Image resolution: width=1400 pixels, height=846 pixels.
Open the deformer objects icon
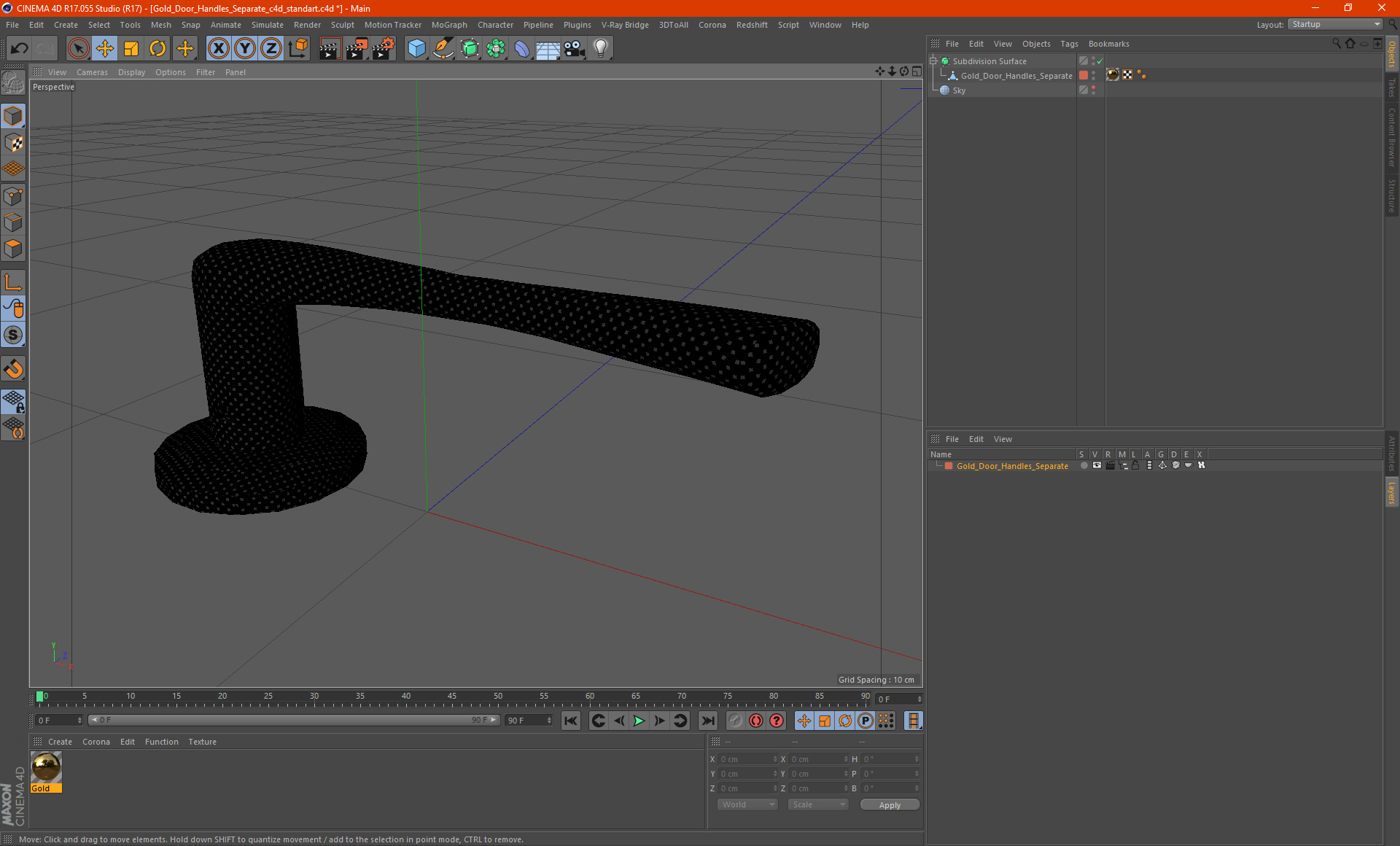522,48
